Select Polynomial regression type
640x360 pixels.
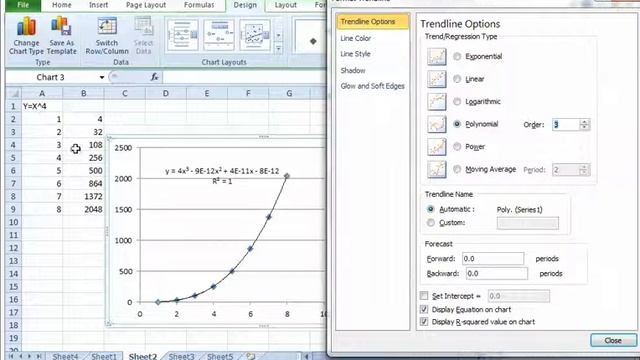[x=457, y=124]
